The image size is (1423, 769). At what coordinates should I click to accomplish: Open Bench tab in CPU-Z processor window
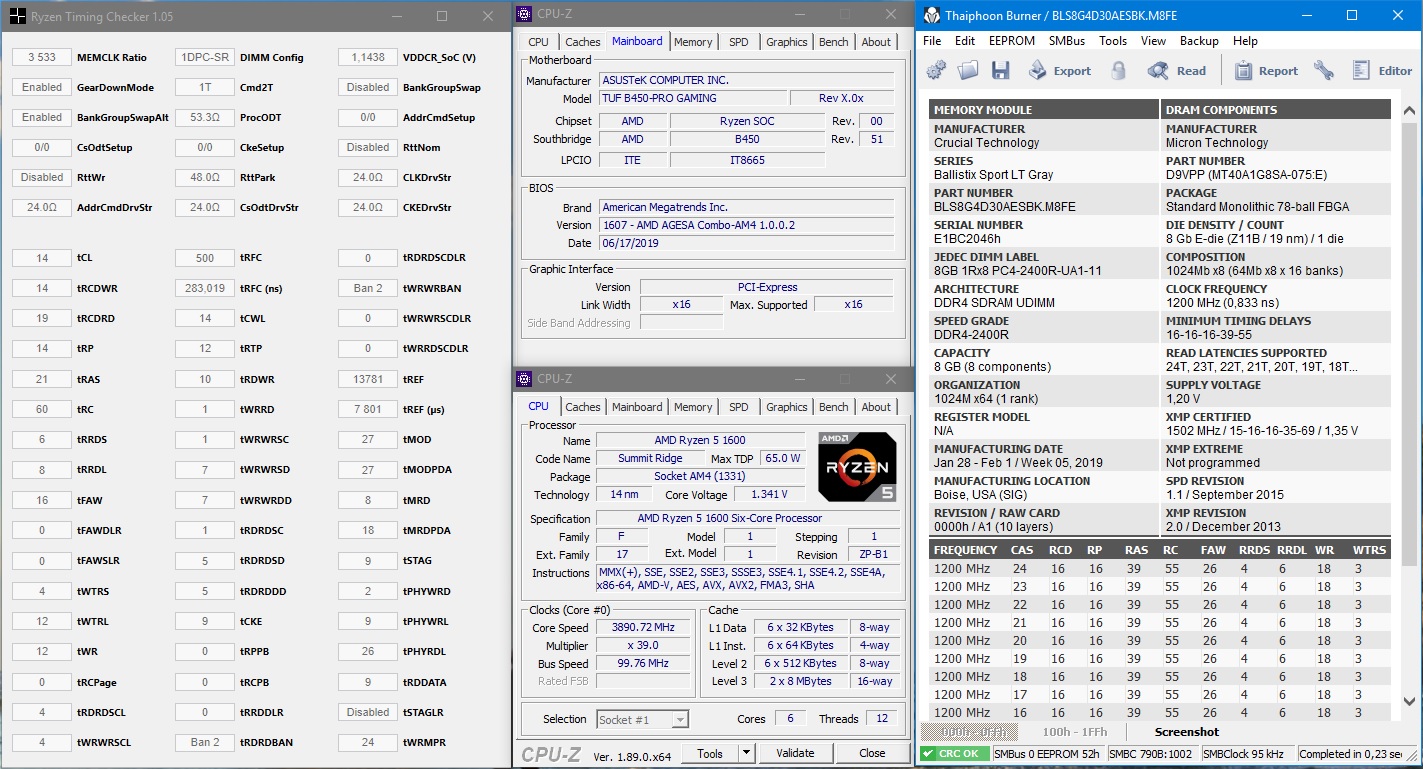pos(834,407)
